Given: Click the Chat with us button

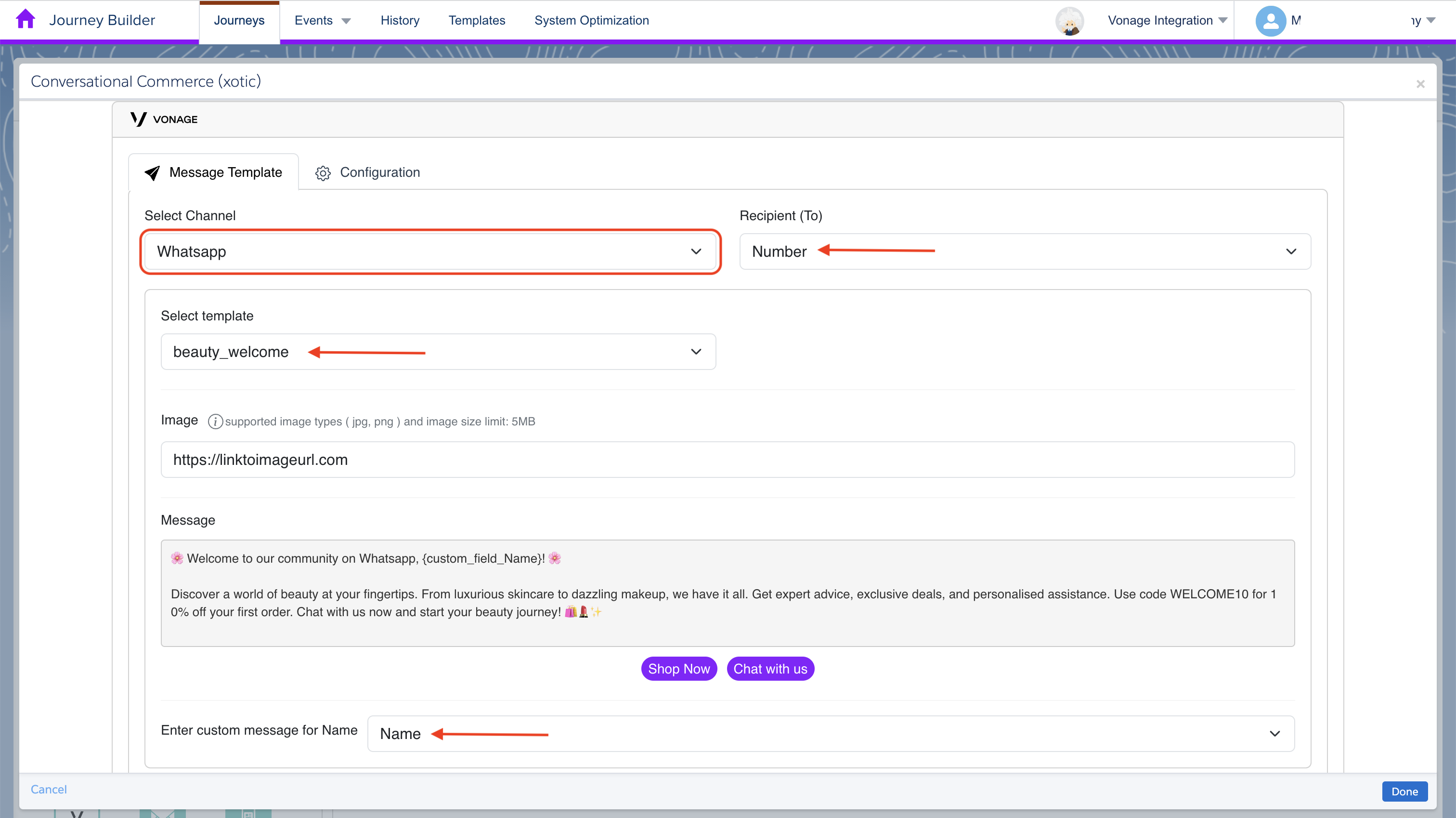Looking at the screenshot, I should click(770, 669).
